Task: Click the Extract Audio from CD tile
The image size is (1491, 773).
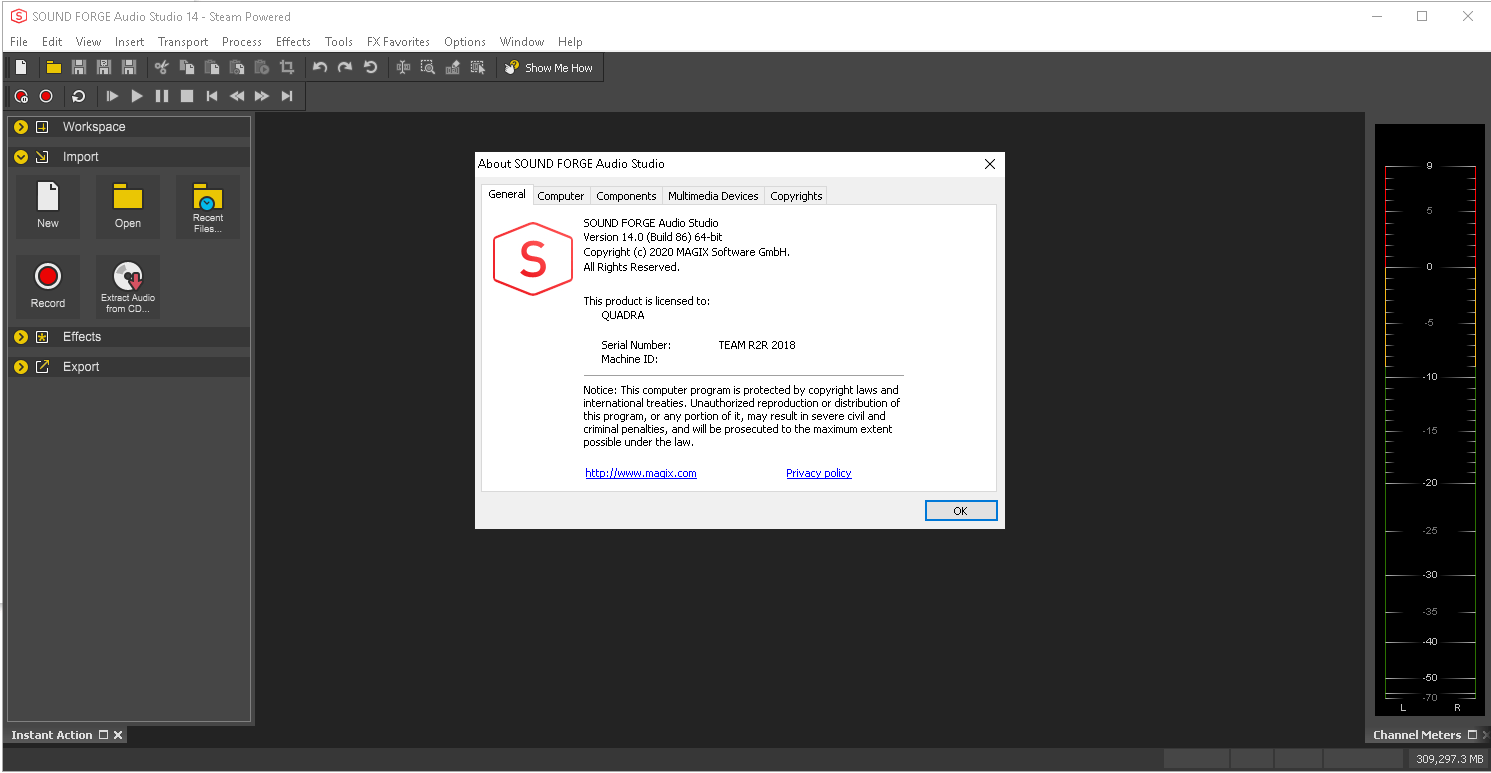Action: pos(128,286)
